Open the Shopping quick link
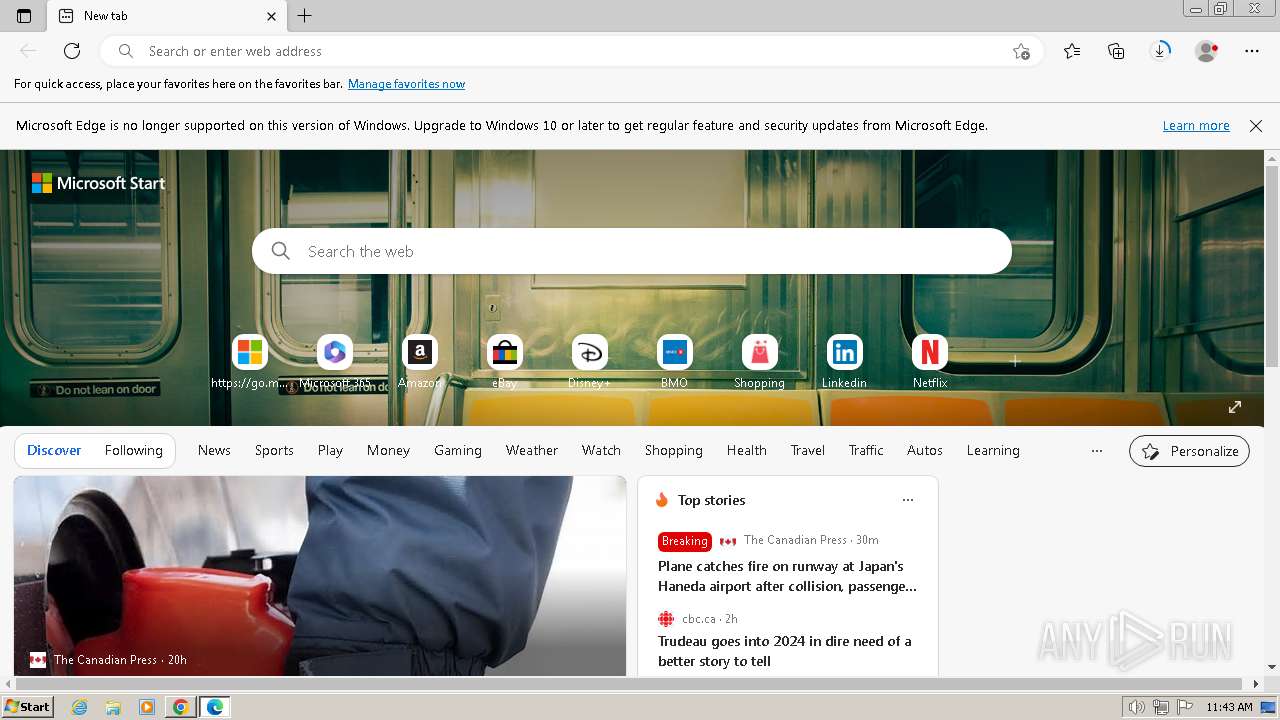Image resolution: width=1280 pixels, height=720 pixels. [760, 362]
